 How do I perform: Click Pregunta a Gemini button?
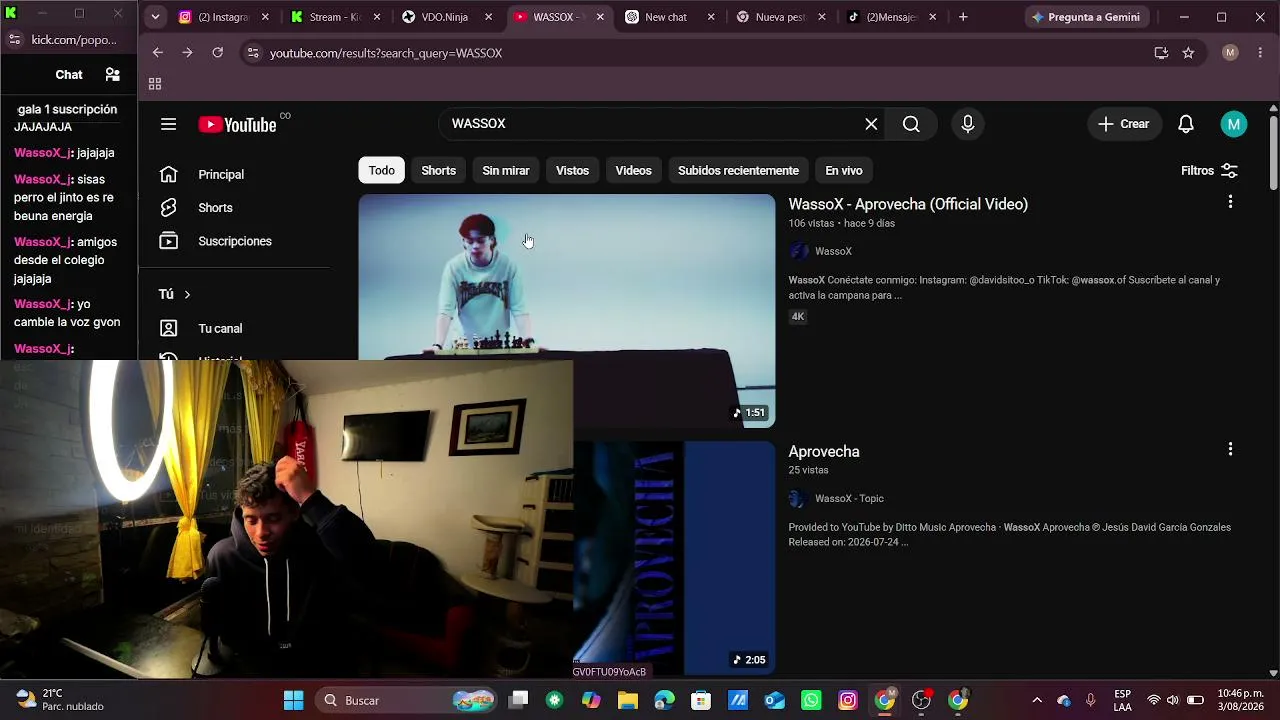(x=1086, y=17)
